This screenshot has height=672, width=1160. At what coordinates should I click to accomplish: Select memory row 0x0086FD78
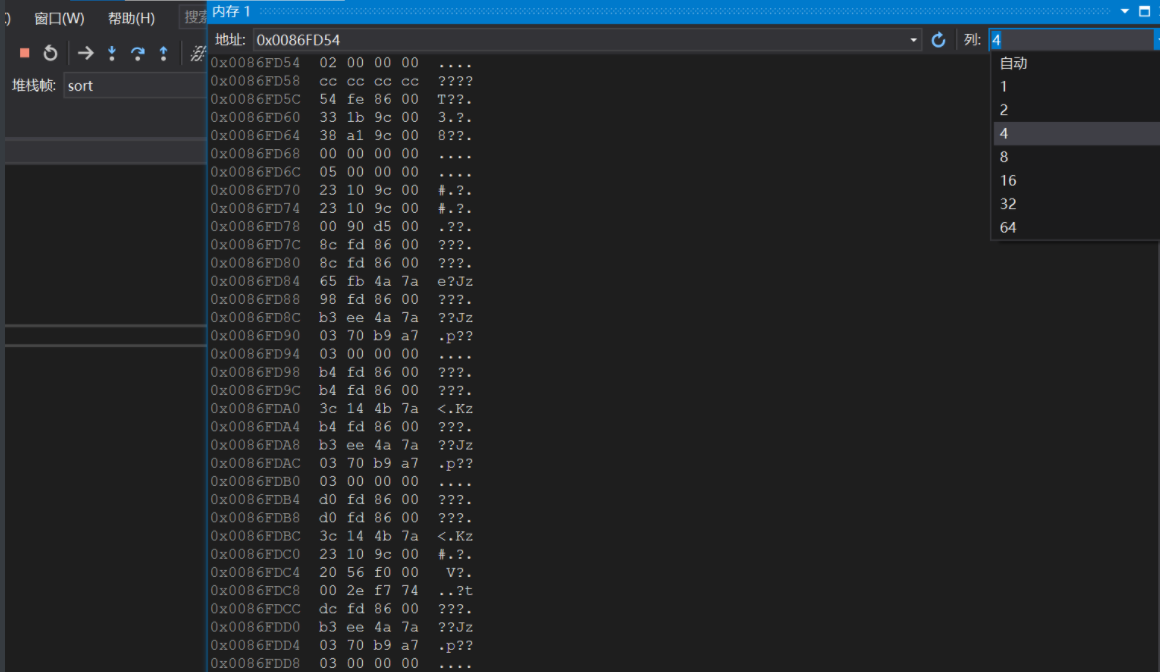click(341, 226)
